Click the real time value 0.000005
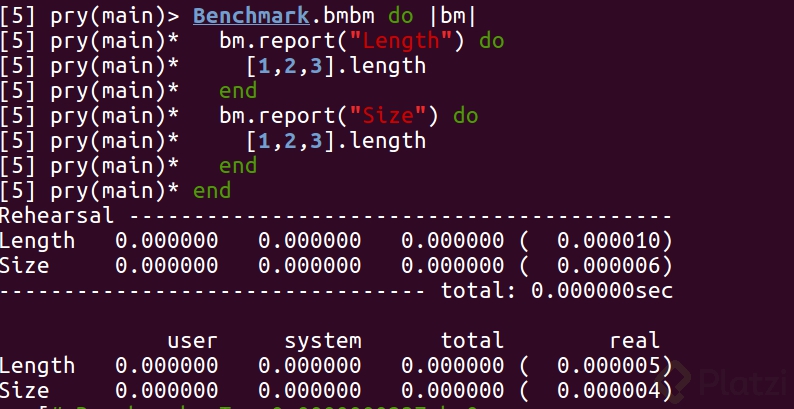 [x=608, y=365]
